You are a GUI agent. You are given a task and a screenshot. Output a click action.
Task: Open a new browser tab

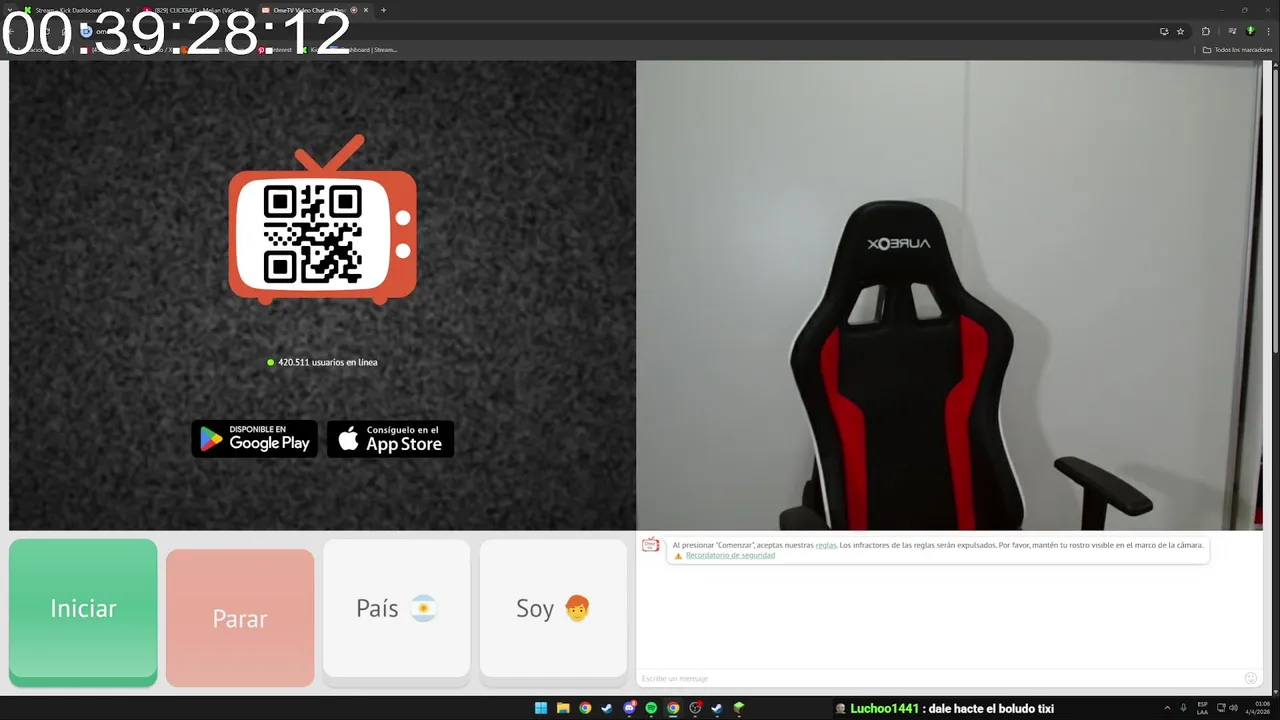[x=383, y=10]
